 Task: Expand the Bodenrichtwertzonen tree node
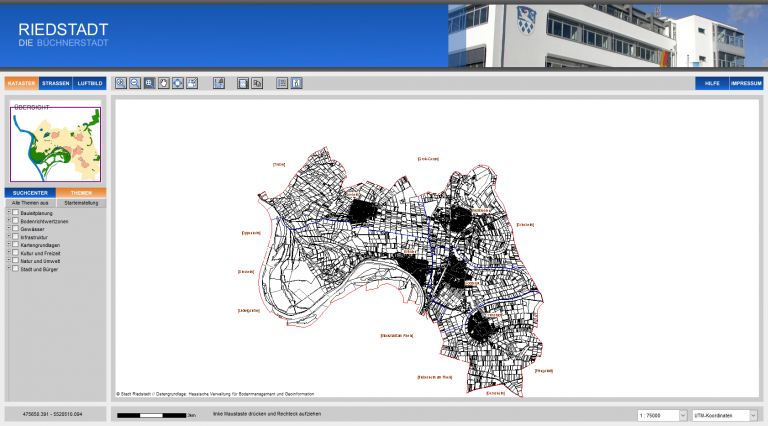coord(9,220)
